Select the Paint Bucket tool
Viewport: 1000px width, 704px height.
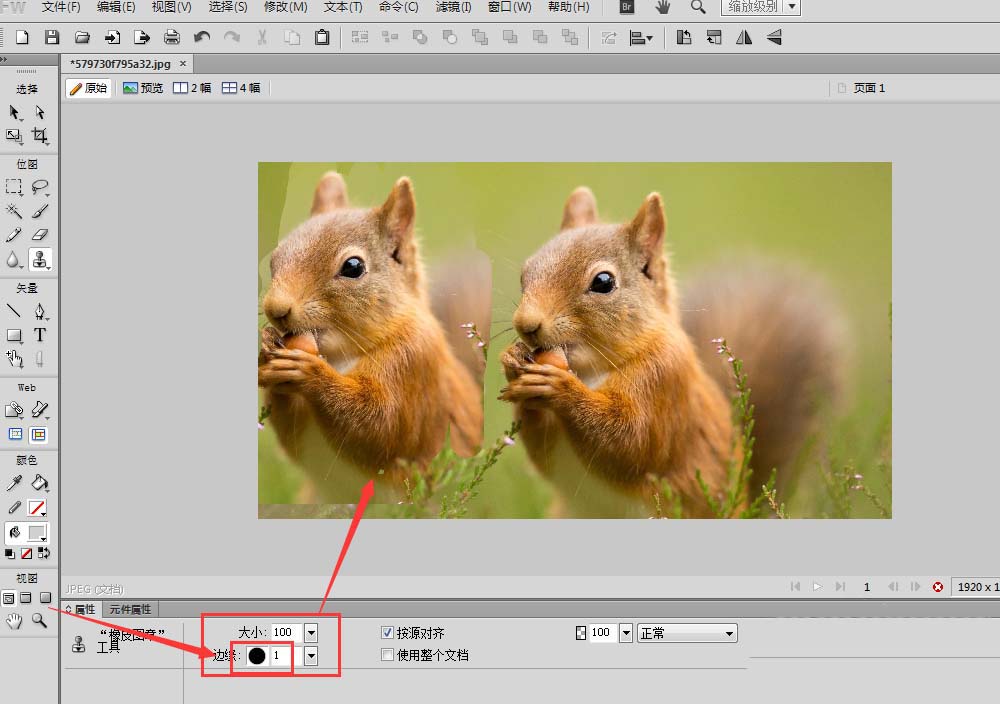40,483
